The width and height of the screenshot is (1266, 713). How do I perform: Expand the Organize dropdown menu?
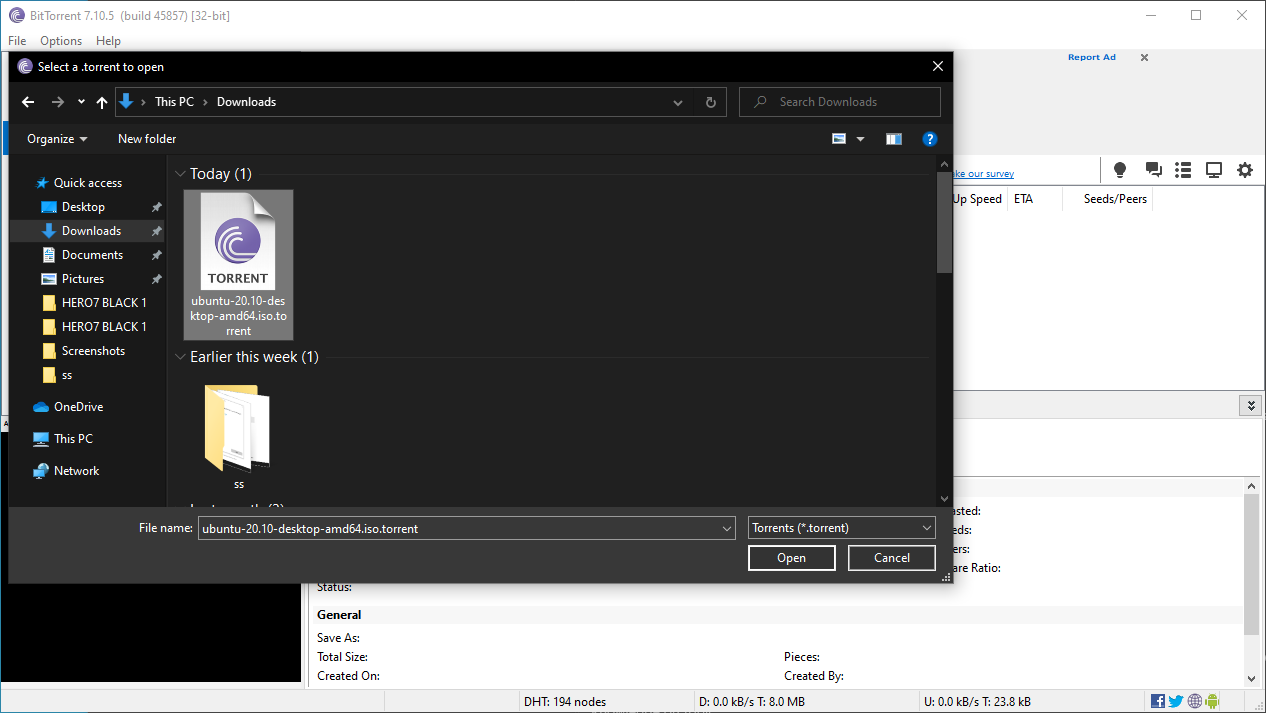(57, 139)
